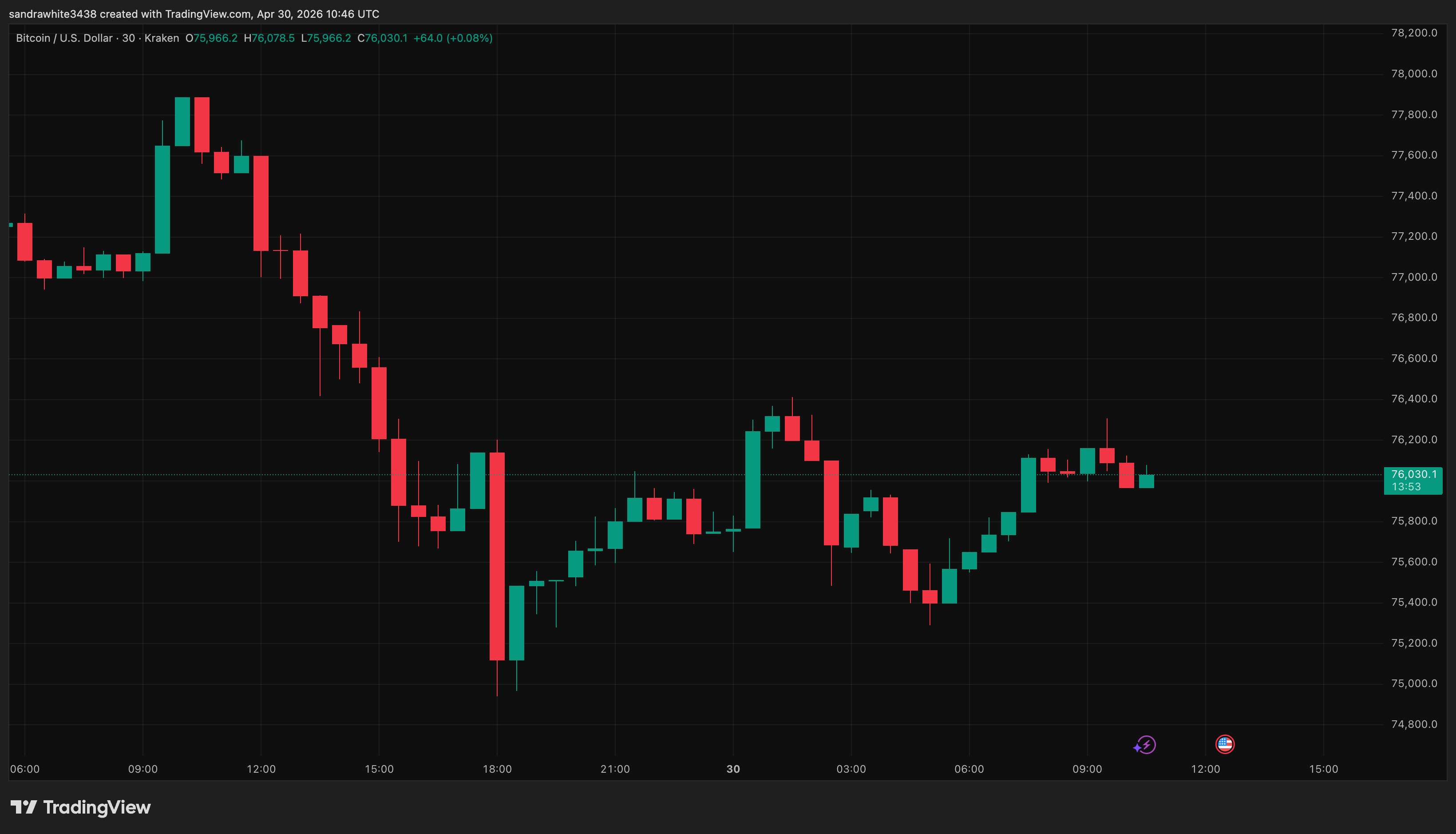The image size is (1456, 834).
Task: Select the 76,030.1 price label on price scale
Action: (1414, 474)
